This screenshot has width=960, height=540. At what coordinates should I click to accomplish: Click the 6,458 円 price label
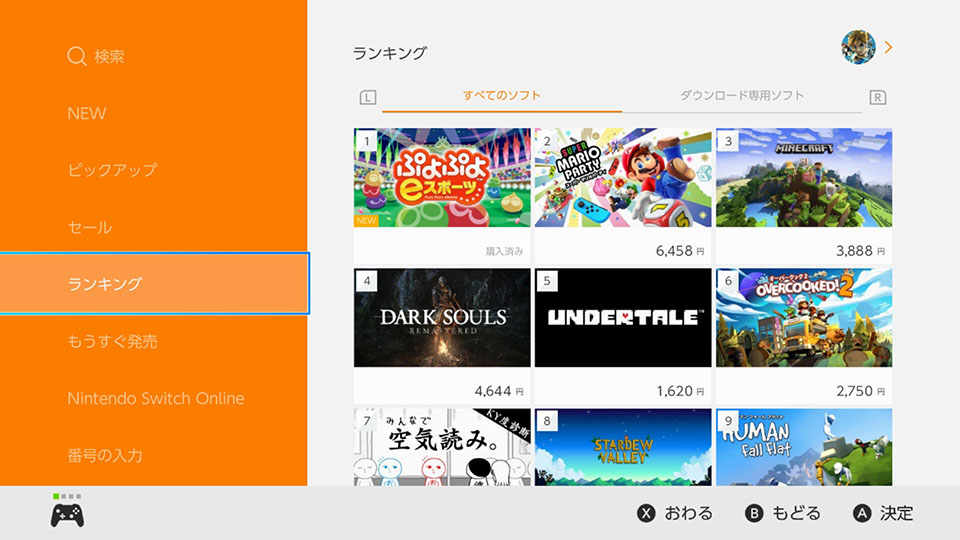coord(680,251)
